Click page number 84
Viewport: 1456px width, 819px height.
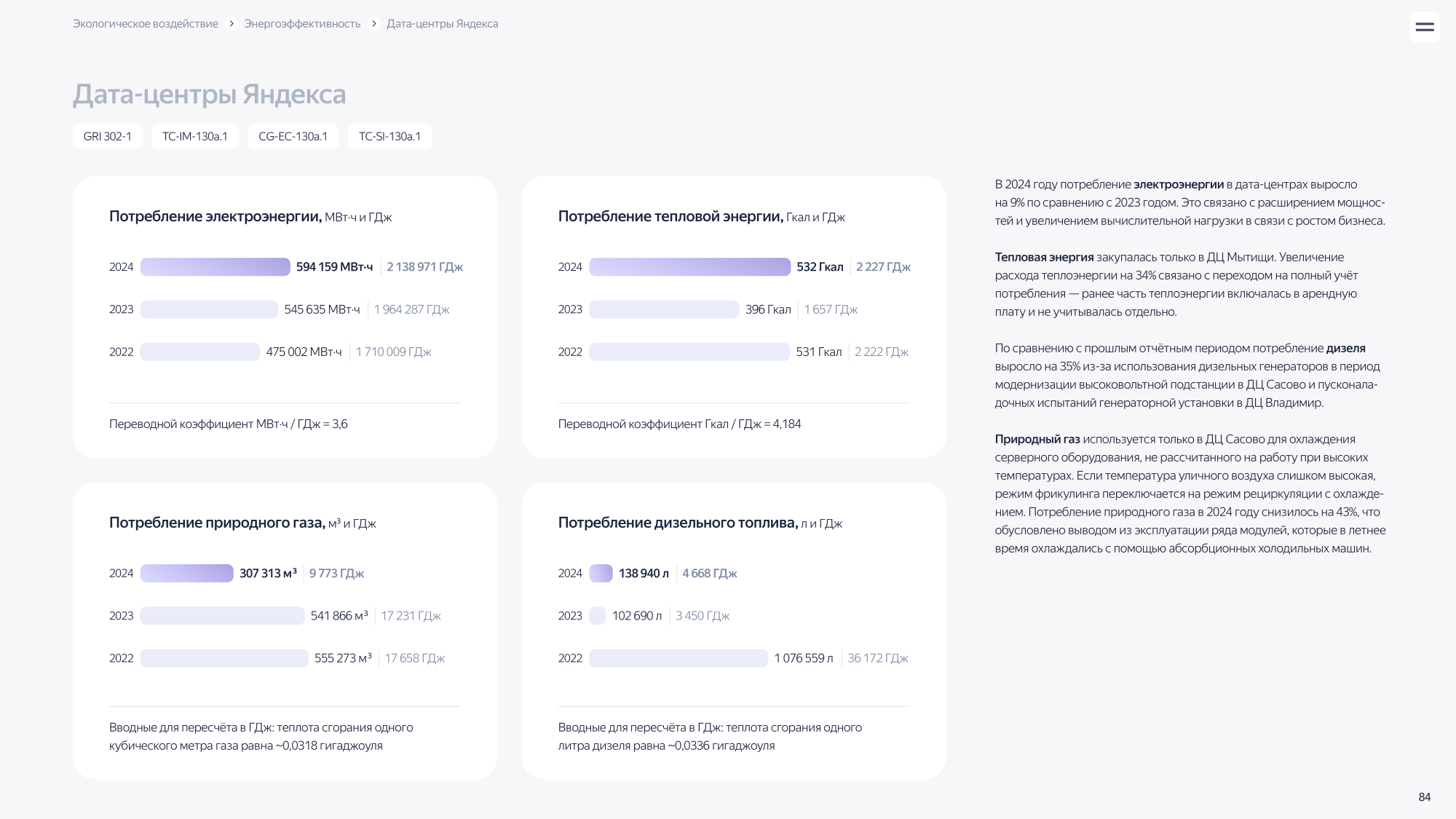[x=1425, y=797]
